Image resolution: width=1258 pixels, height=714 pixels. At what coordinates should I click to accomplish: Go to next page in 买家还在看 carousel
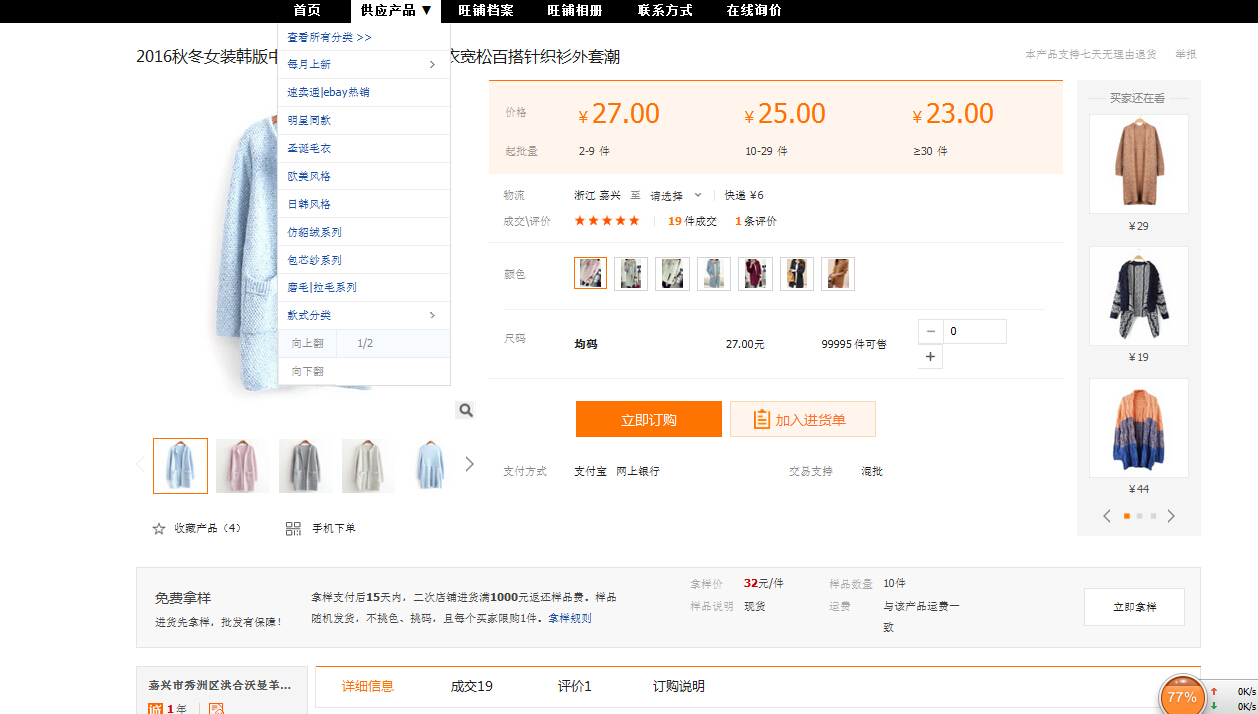1171,516
